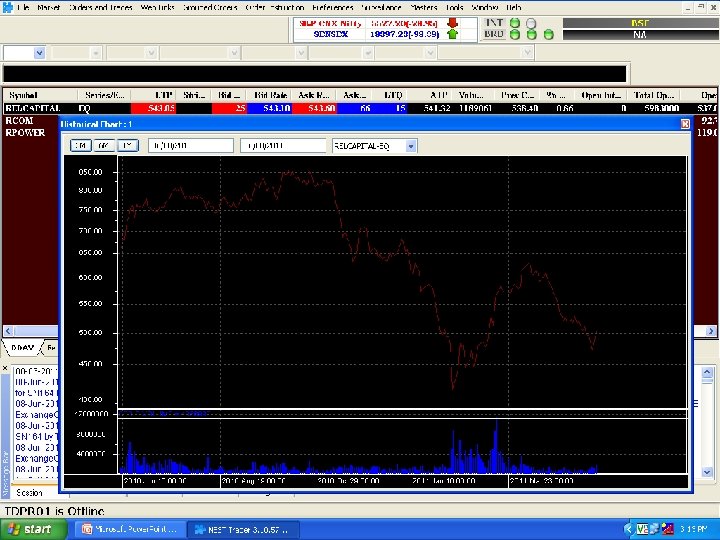The image size is (720, 540).
Task: Open the Masters menu
Action: (x=423, y=7)
